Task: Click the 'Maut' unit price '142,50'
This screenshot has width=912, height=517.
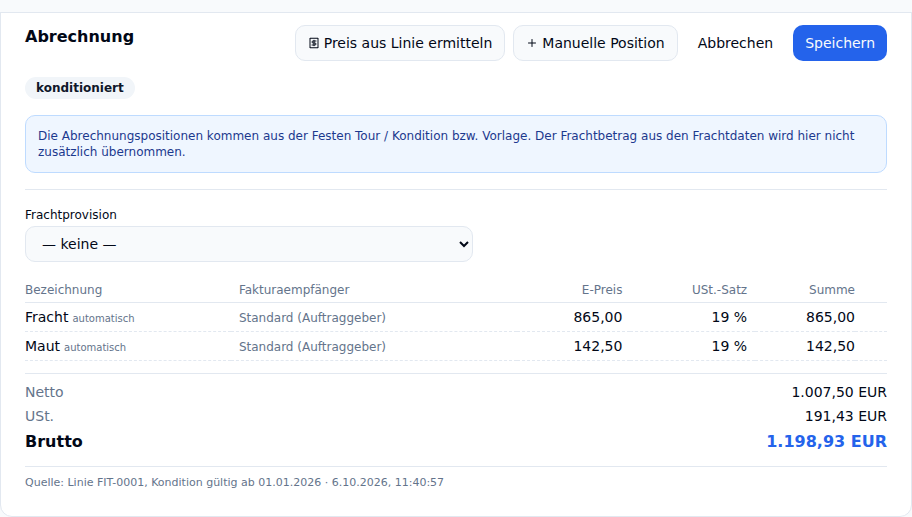Action: (x=597, y=346)
